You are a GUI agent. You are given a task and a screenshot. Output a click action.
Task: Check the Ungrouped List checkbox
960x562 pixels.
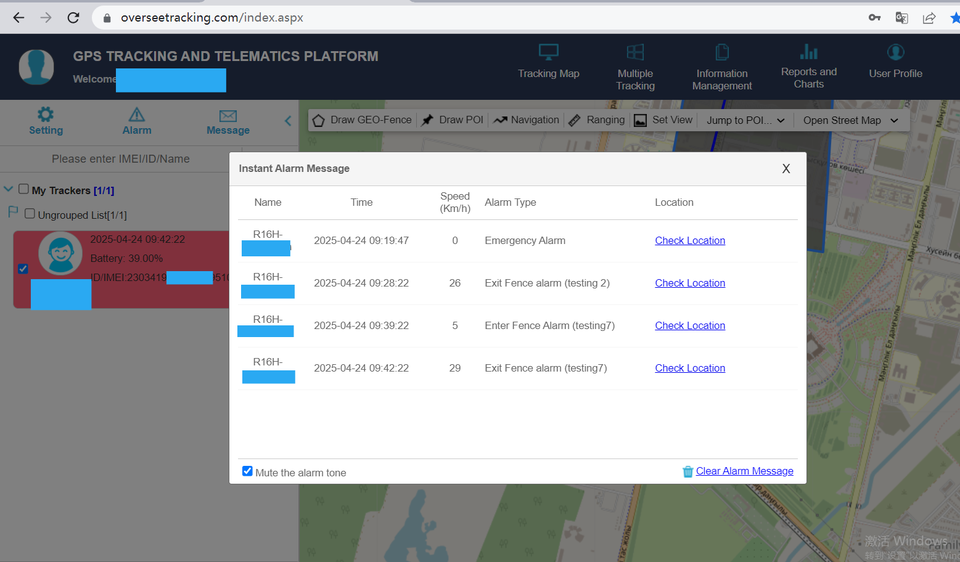(30, 214)
